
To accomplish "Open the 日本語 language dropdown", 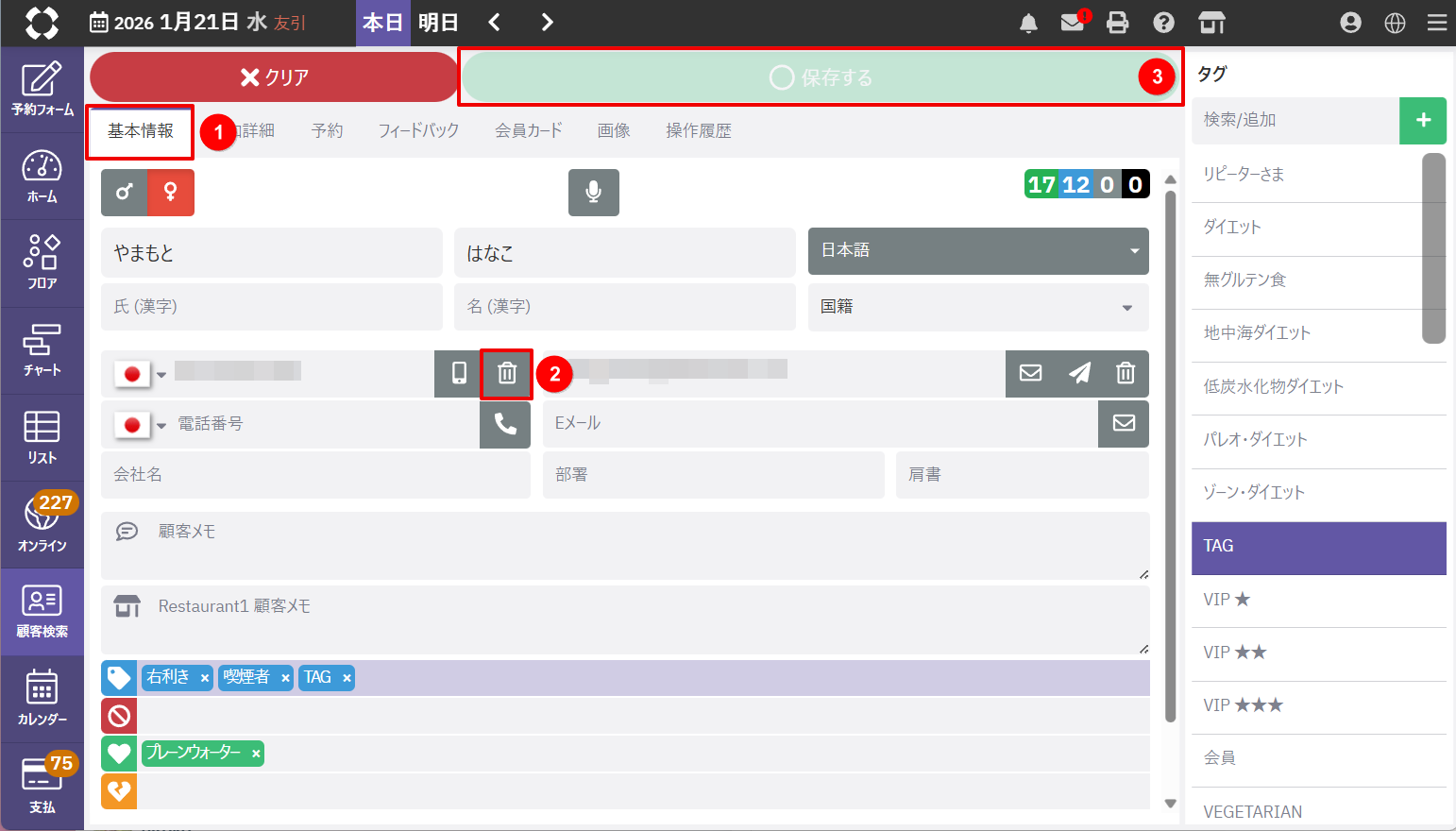I will pos(978,251).
